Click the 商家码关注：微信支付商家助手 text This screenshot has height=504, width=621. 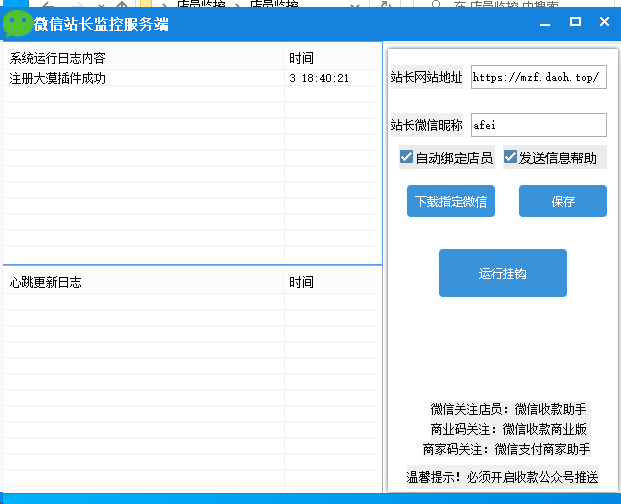pos(507,449)
